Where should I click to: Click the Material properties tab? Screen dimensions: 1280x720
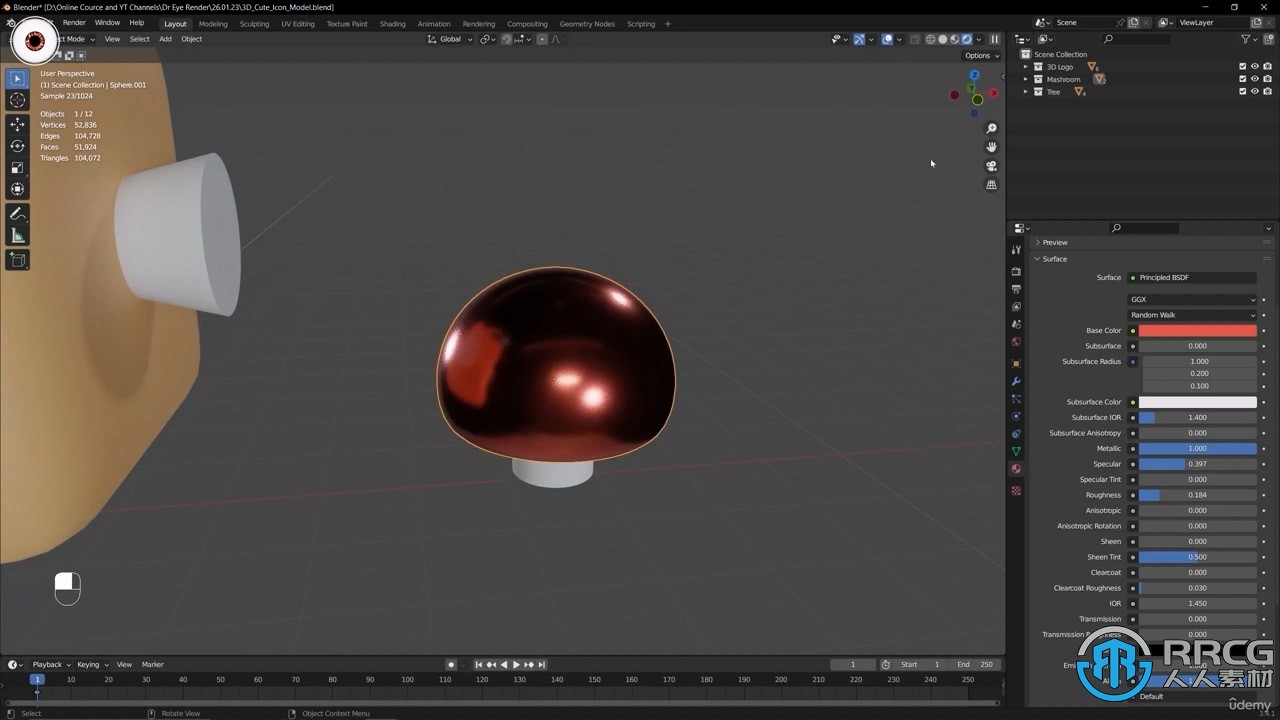tap(1016, 469)
